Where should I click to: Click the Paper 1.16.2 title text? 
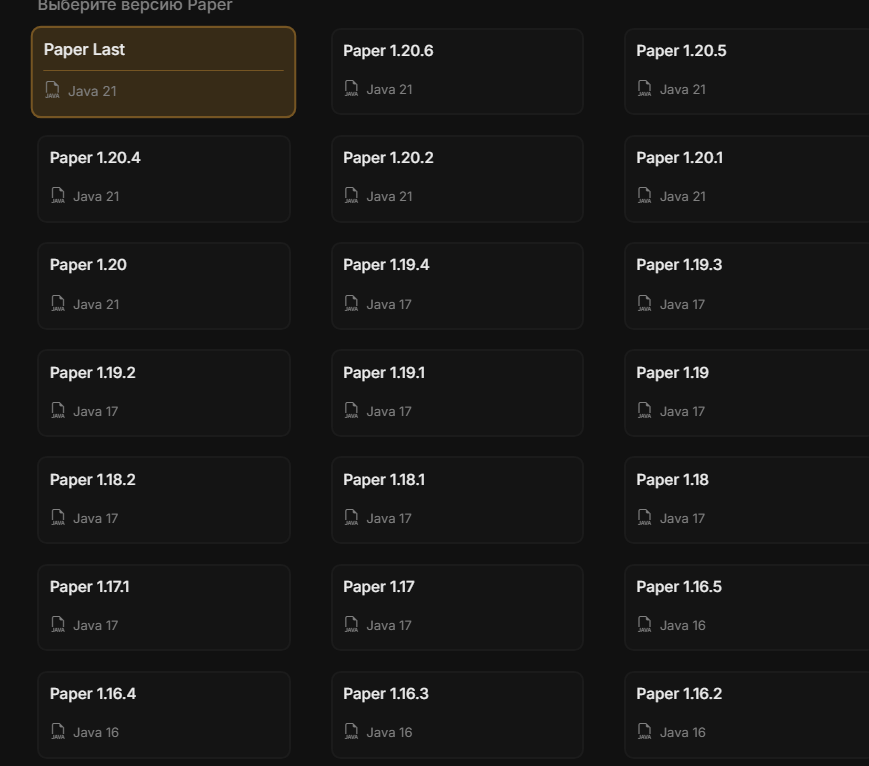tap(679, 694)
